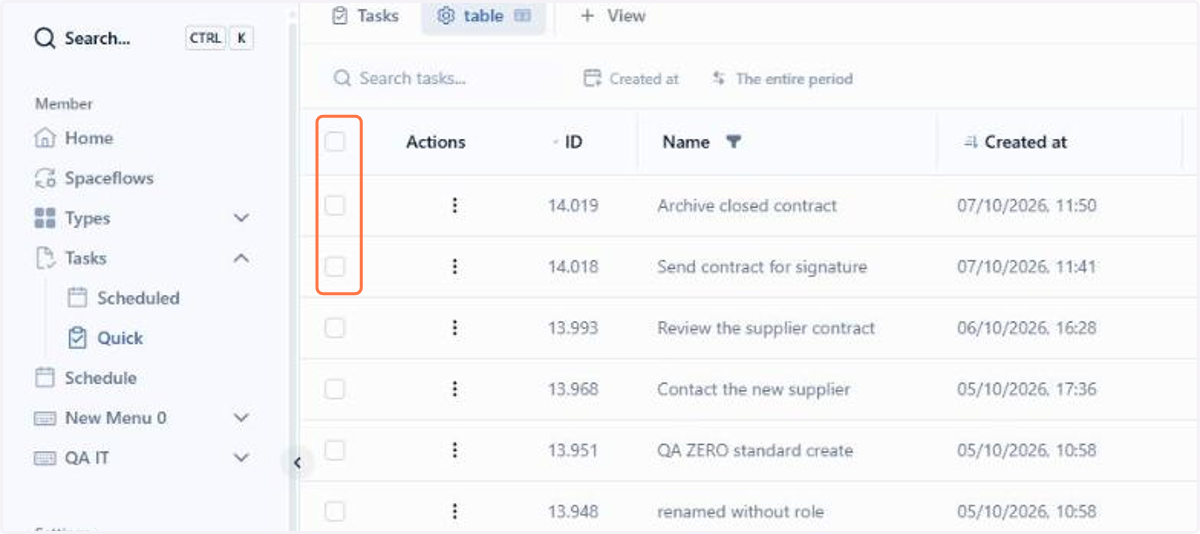The width and height of the screenshot is (1200, 534).
Task: Open the Schedule sidebar link
Action: tap(101, 378)
